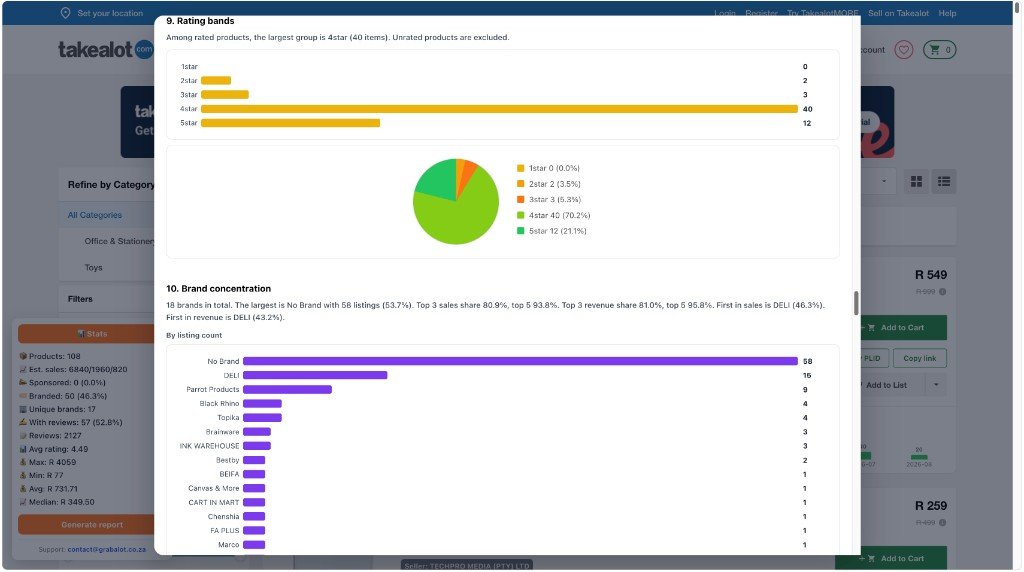Open contact@grabalot.co.za support email link

coord(106,550)
